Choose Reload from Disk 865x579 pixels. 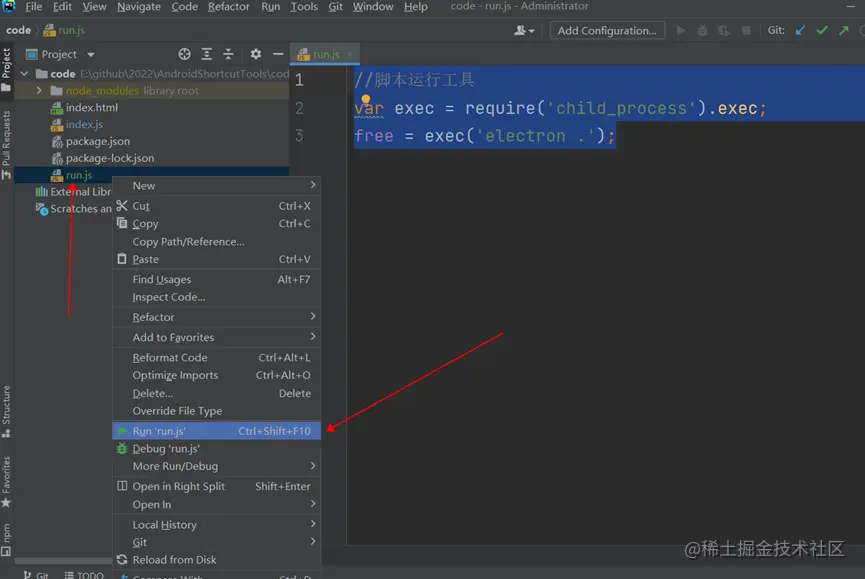[216, 560]
